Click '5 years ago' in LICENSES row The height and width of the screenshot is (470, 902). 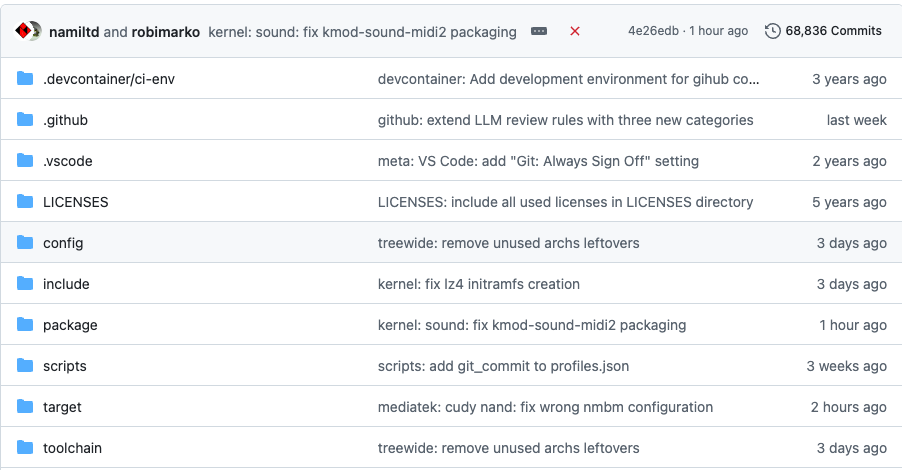[849, 202]
